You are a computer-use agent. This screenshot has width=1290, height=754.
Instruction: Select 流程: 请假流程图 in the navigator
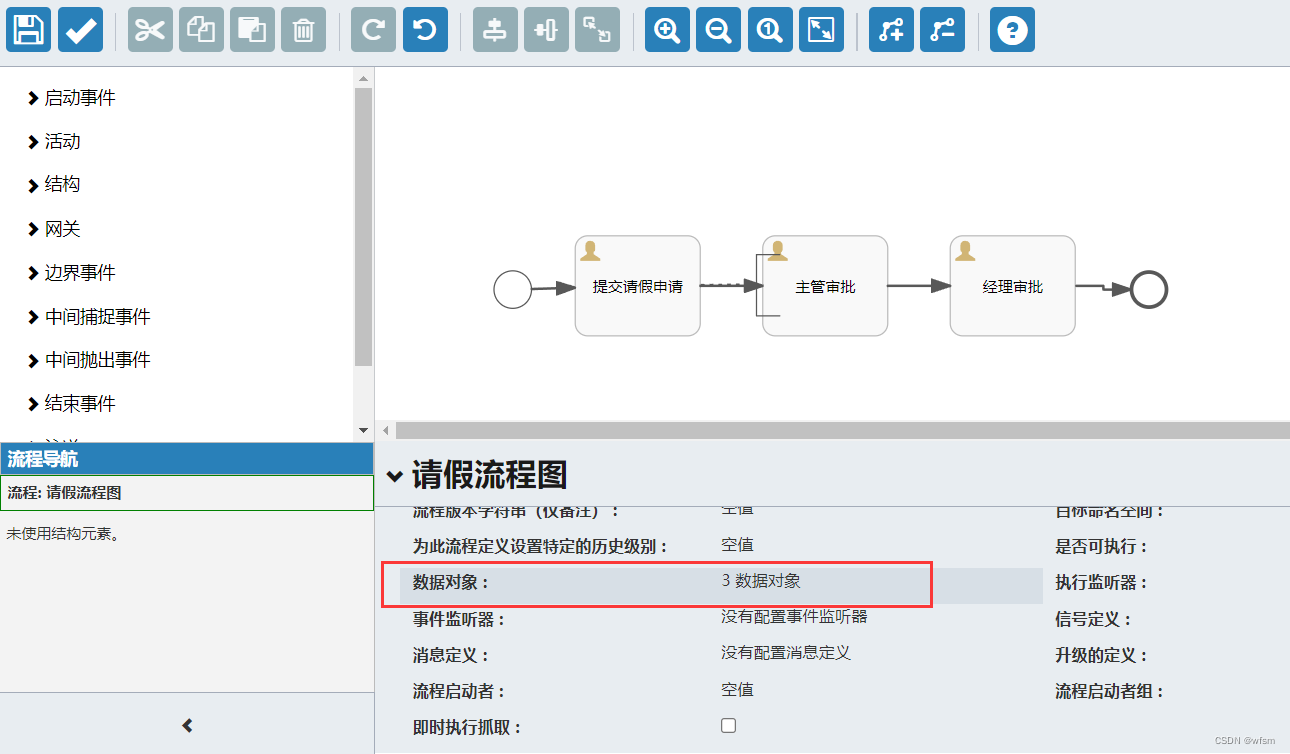(x=187, y=493)
